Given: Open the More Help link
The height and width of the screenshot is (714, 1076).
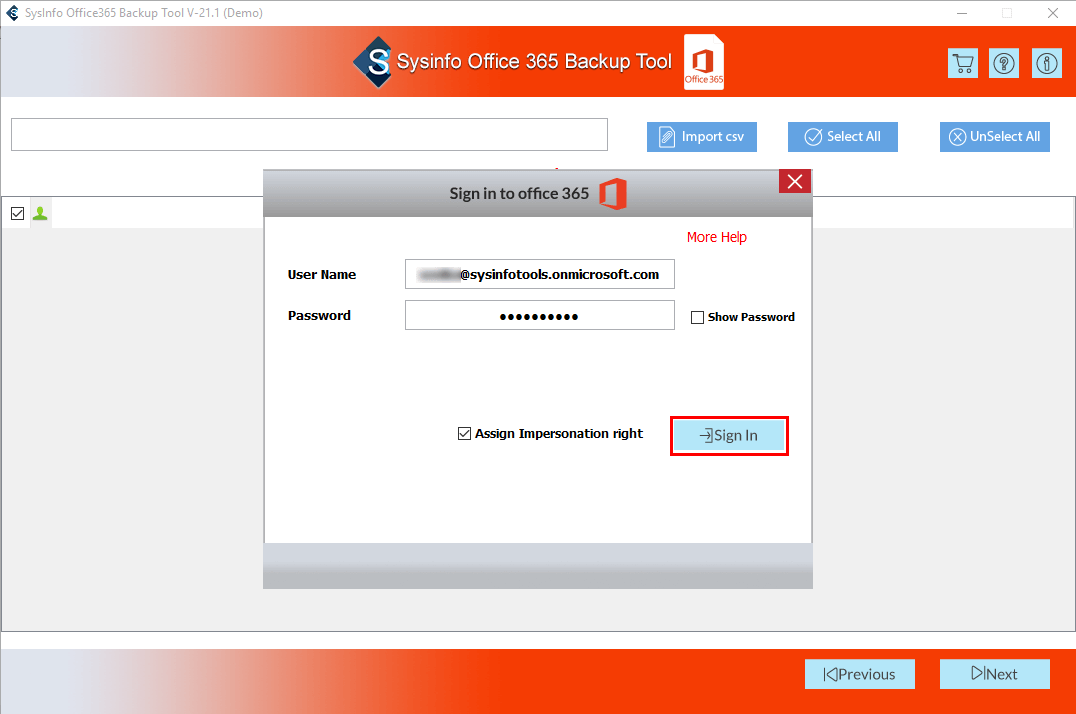Looking at the screenshot, I should click(716, 237).
